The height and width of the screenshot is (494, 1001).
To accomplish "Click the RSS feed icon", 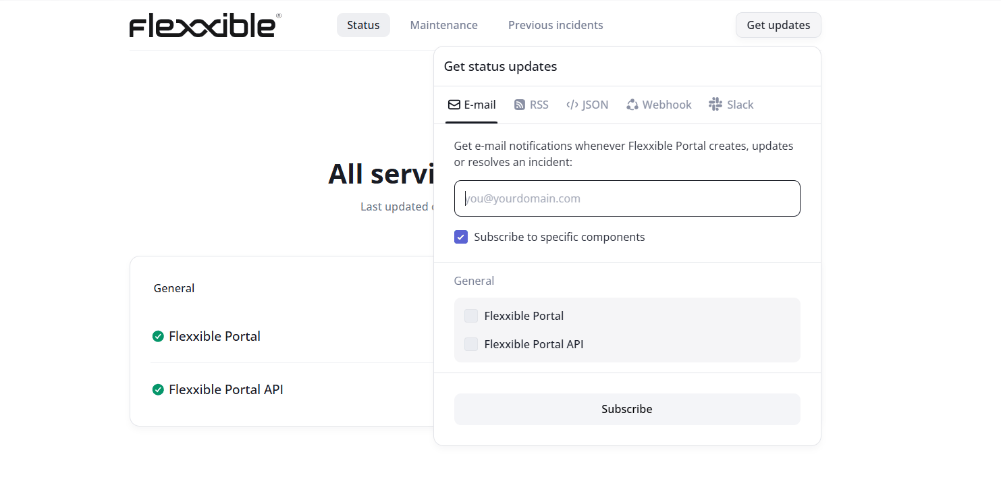I will tap(520, 105).
